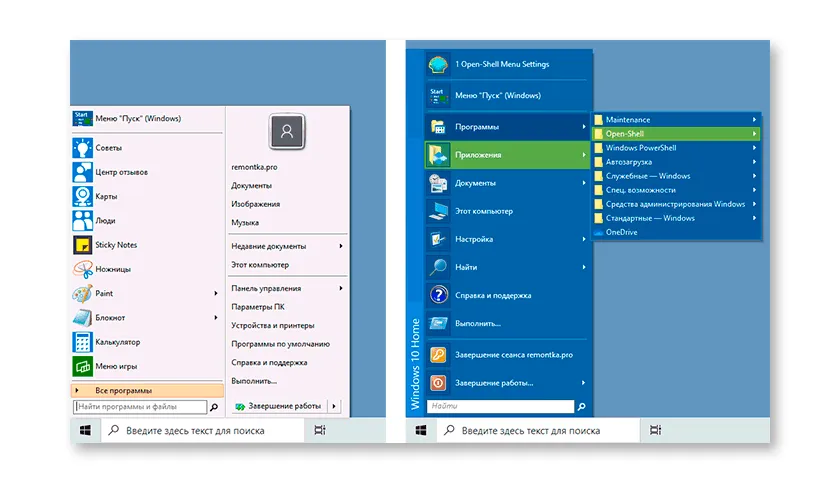The width and height of the screenshot is (840, 484).
Task: Expand Недавние документы submenu arrow
Action: pyautogui.click(x=341, y=247)
